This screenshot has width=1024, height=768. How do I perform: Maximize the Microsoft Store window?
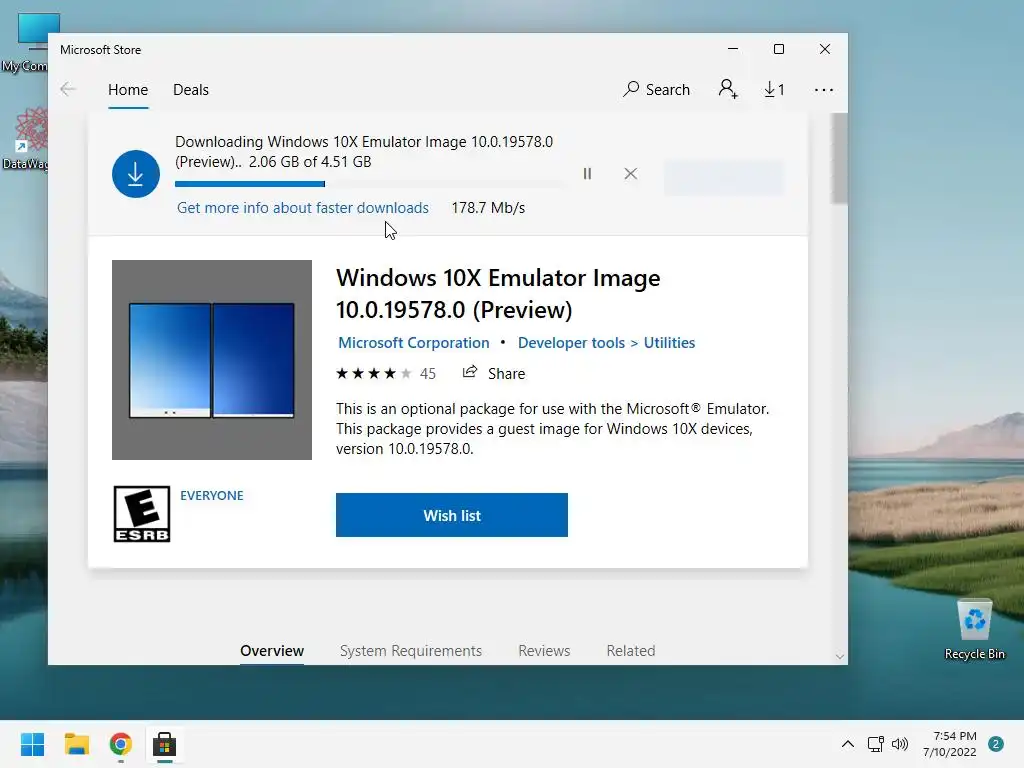tap(778, 49)
